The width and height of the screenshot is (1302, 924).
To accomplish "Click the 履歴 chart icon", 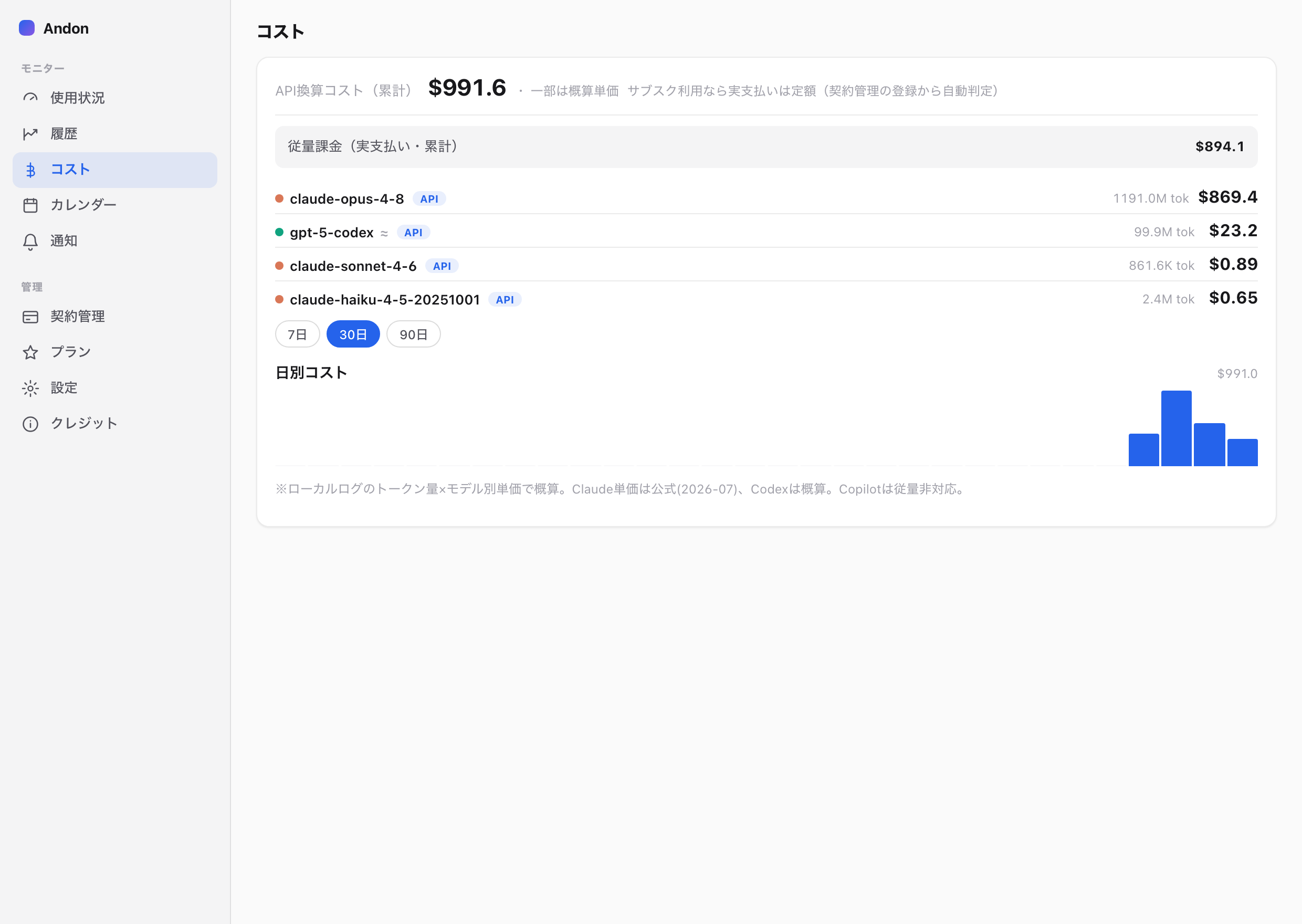I will [30, 134].
